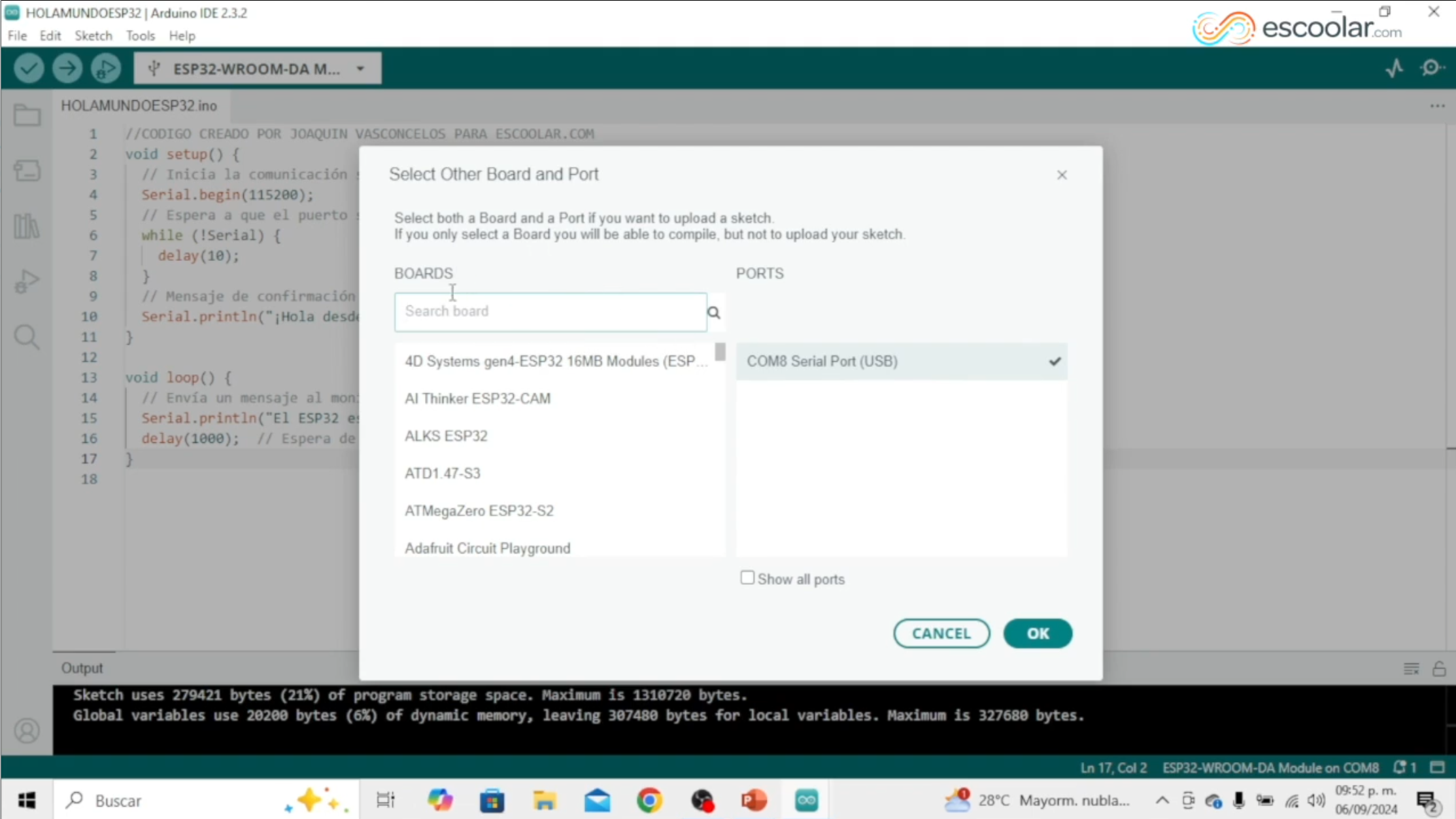Open the Sketchbook folder sidebar icon
Screen dimensions: 1456x819
27,115
